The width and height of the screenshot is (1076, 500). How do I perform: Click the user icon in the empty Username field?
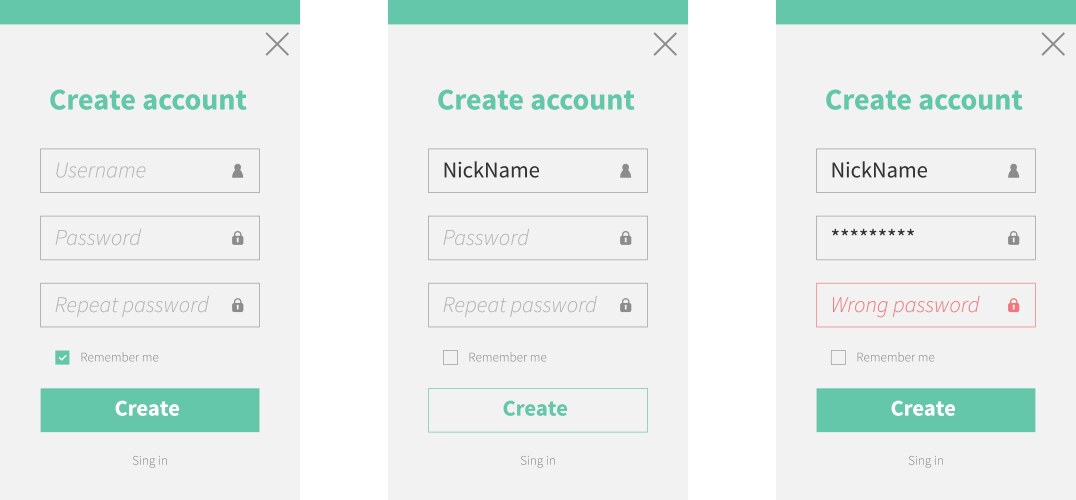[x=237, y=171]
